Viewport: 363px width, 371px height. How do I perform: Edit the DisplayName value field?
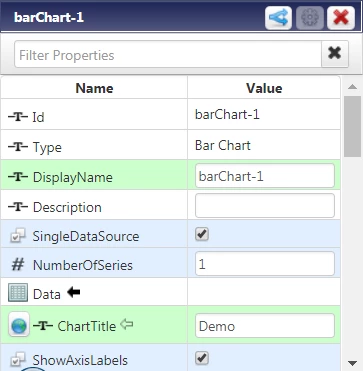click(265, 176)
